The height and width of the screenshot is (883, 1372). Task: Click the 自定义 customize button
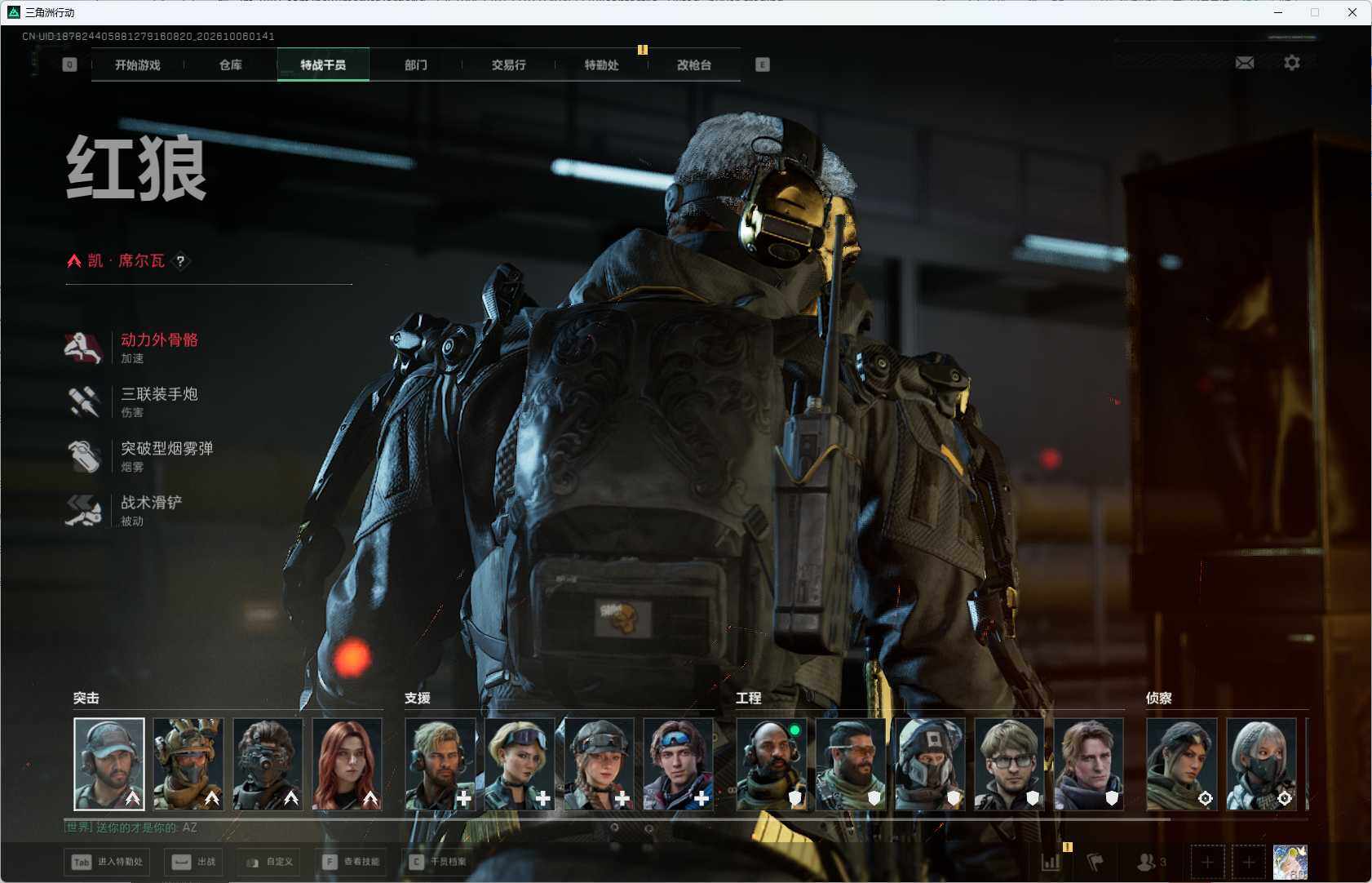pyautogui.click(x=269, y=862)
